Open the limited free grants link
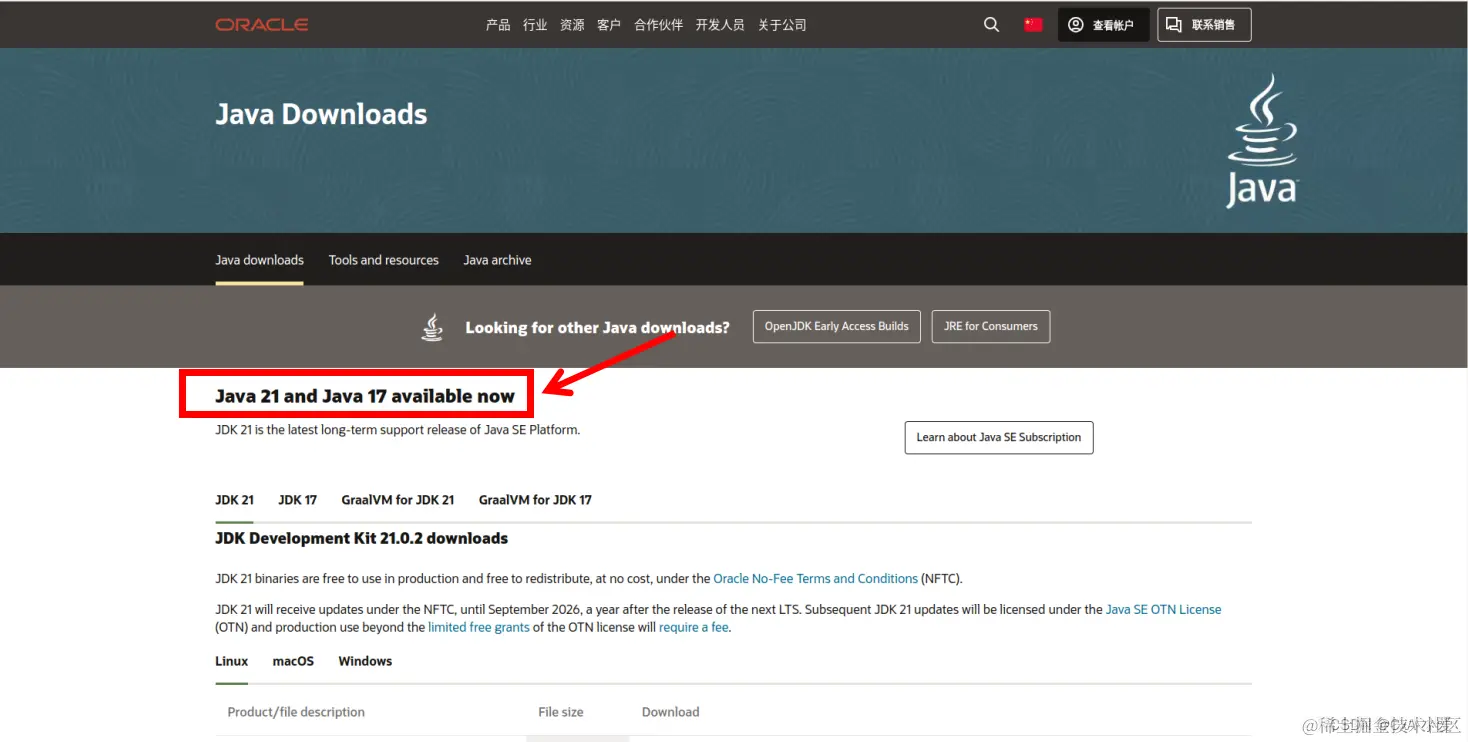Viewport: 1468px width, 742px height. (479, 627)
